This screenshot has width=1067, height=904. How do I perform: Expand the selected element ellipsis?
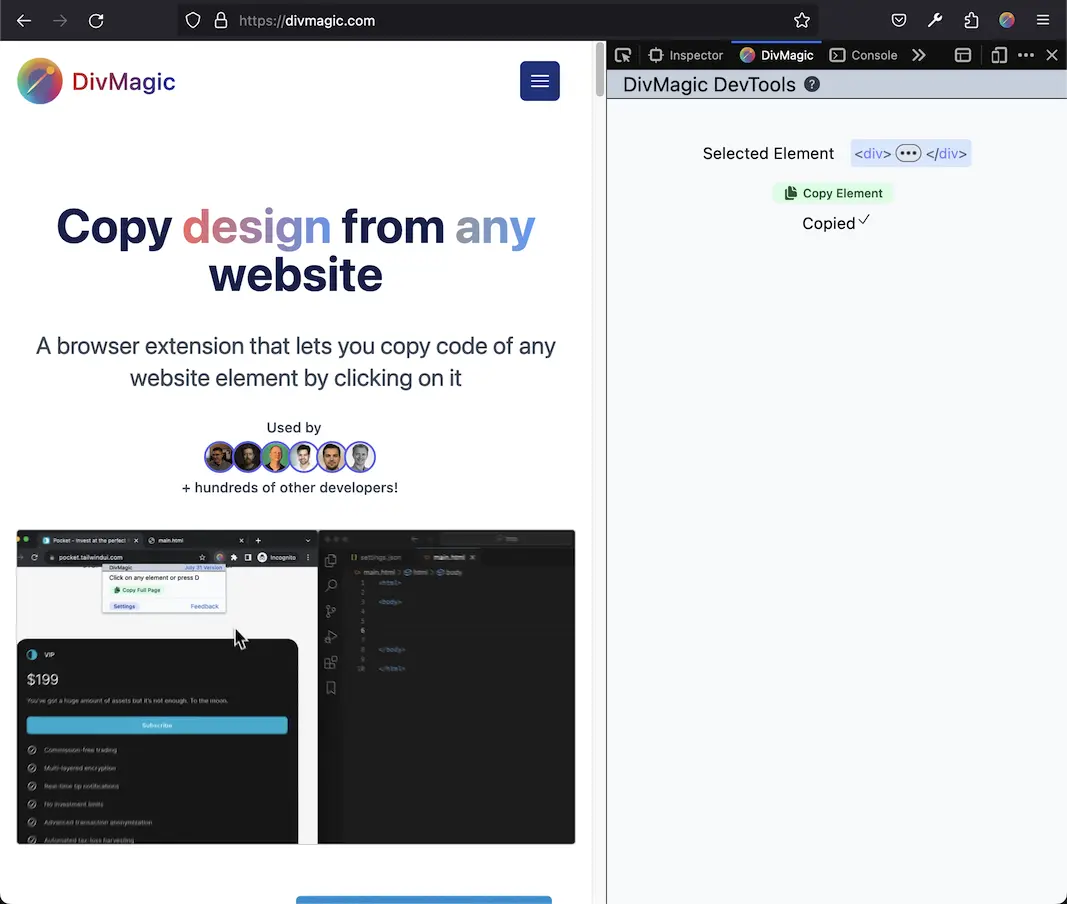click(x=908, y=153)
